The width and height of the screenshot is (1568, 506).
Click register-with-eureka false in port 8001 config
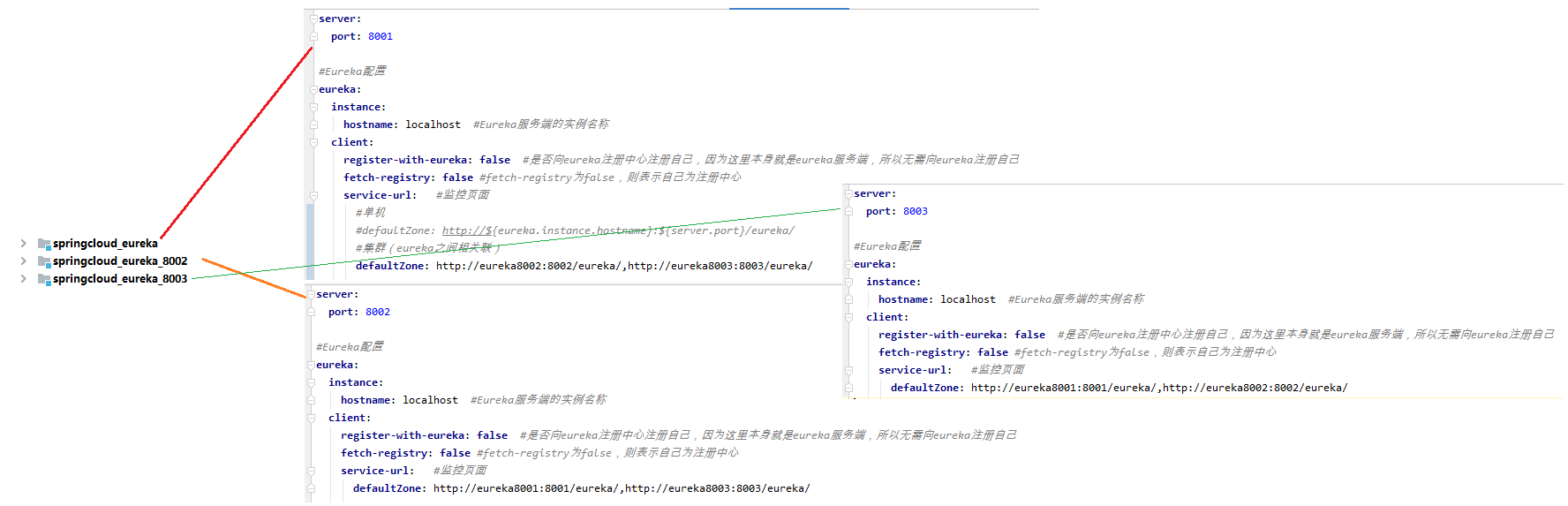pos(427,160)
